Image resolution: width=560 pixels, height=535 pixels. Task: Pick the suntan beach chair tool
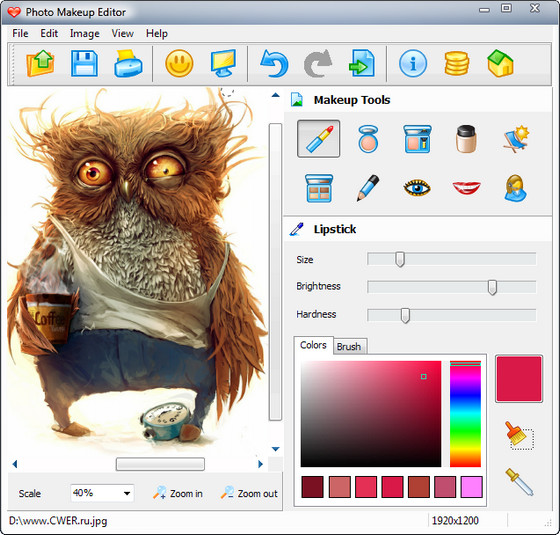[x=515, y=139]
